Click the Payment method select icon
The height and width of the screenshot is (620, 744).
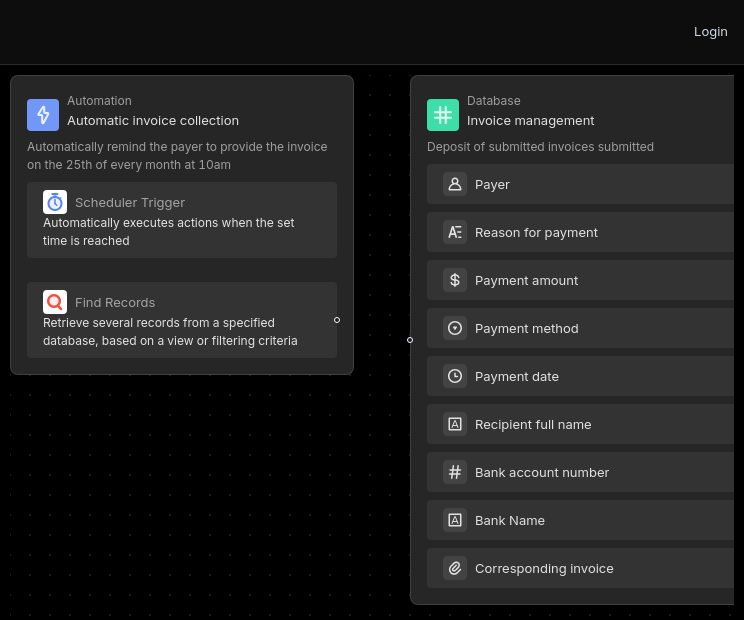pyautogui.click(x=455, y=328)
